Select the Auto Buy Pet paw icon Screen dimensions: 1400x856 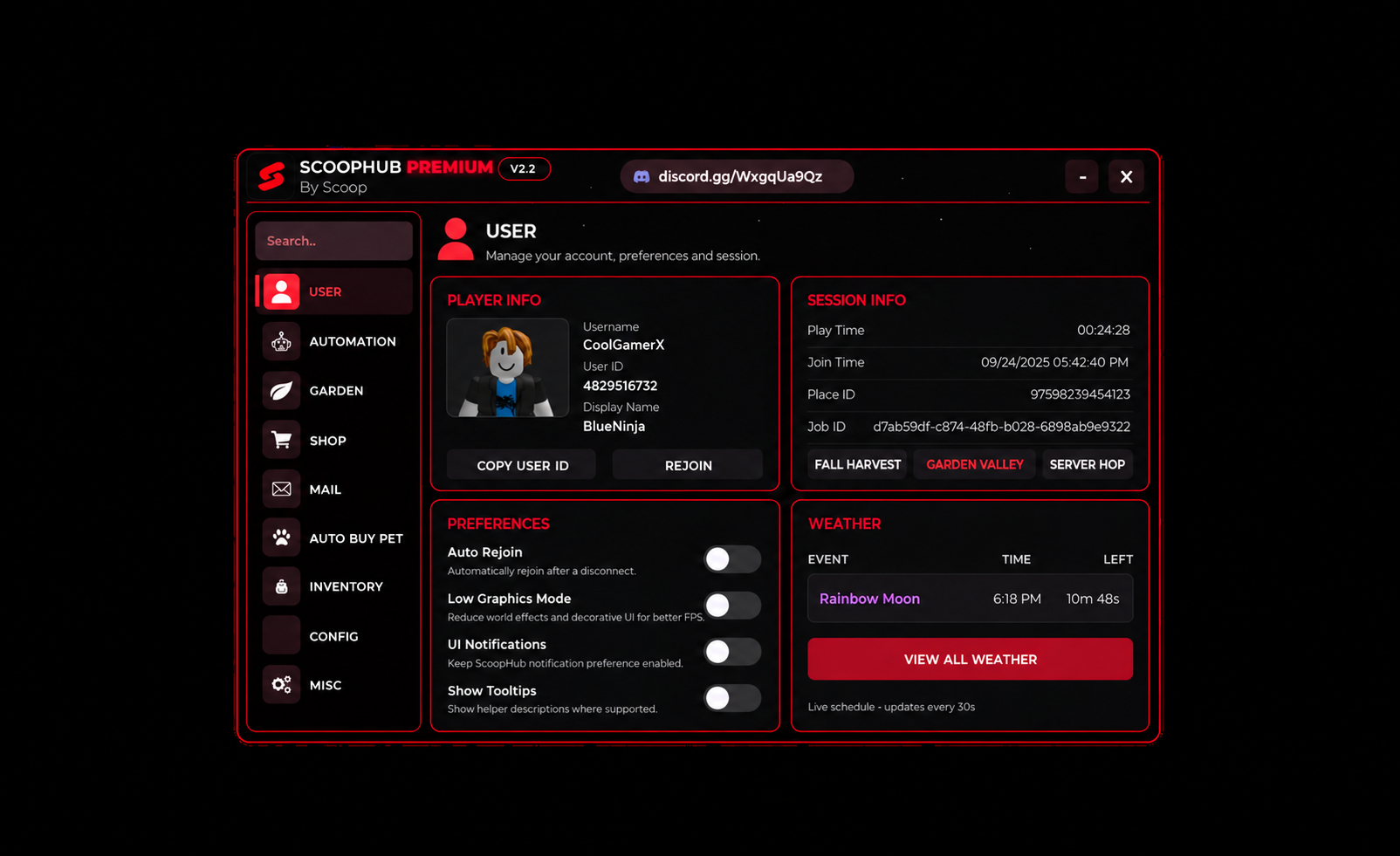pos(281,538)
